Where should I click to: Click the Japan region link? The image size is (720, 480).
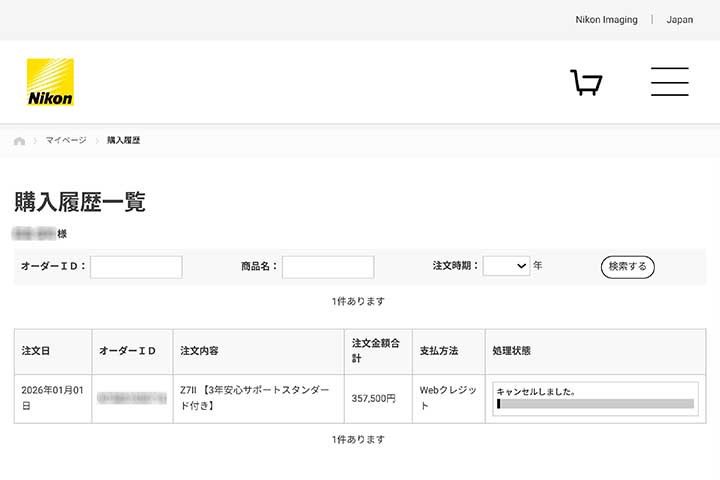click(679, 20)
